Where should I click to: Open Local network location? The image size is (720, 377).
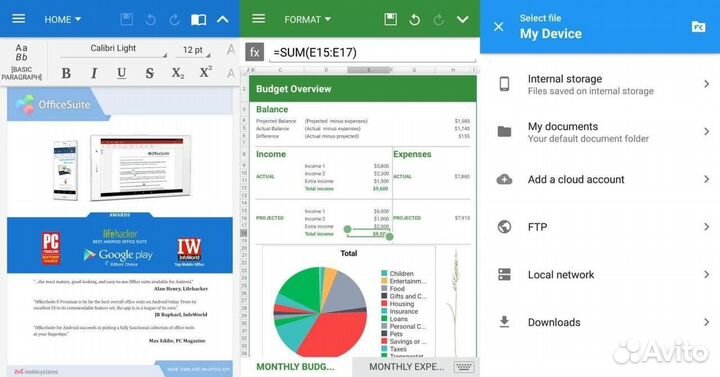(600, 275)
